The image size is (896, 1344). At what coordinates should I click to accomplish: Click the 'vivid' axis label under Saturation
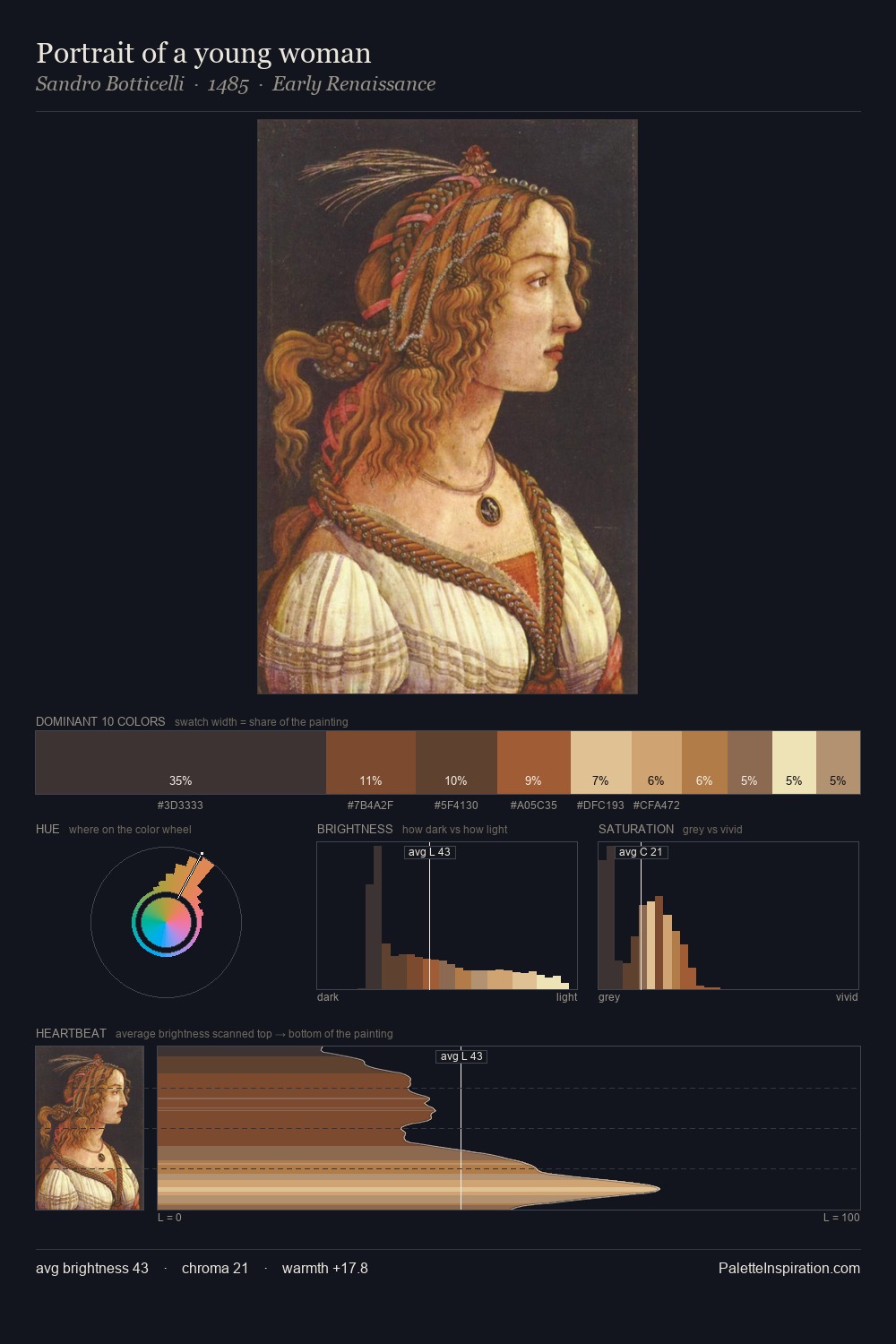[x=847, y=997]
